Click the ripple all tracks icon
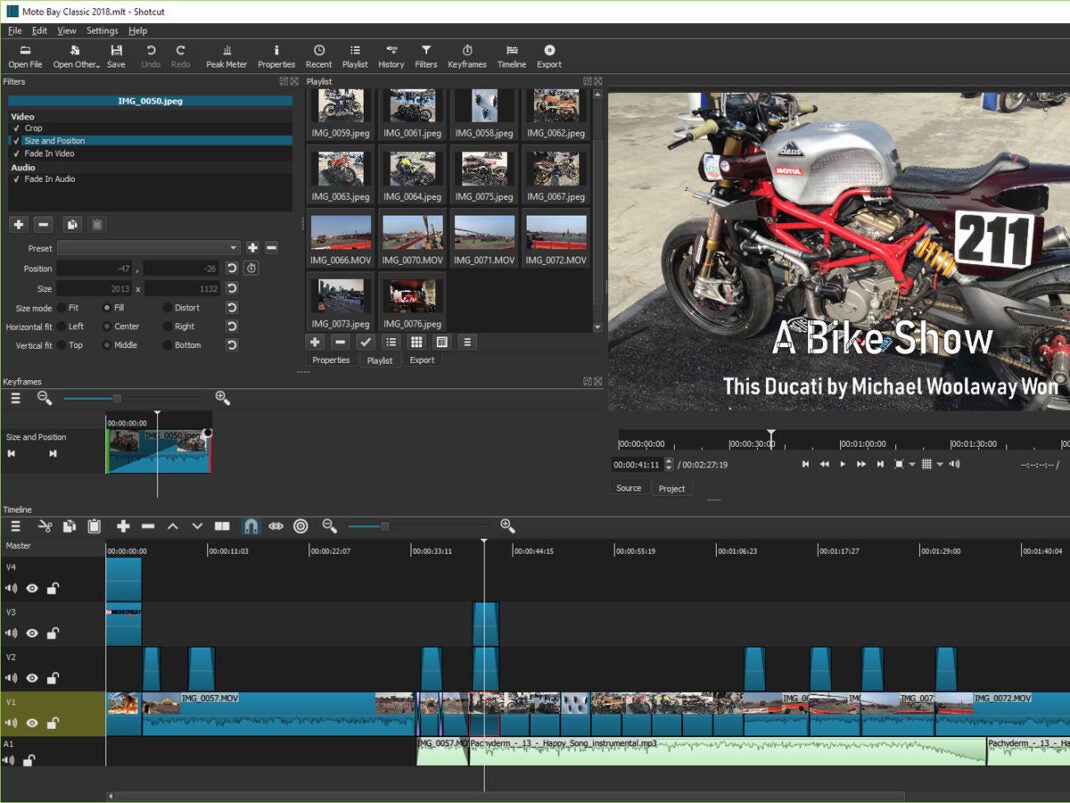 pyautogui.click(x=300, y=526)
